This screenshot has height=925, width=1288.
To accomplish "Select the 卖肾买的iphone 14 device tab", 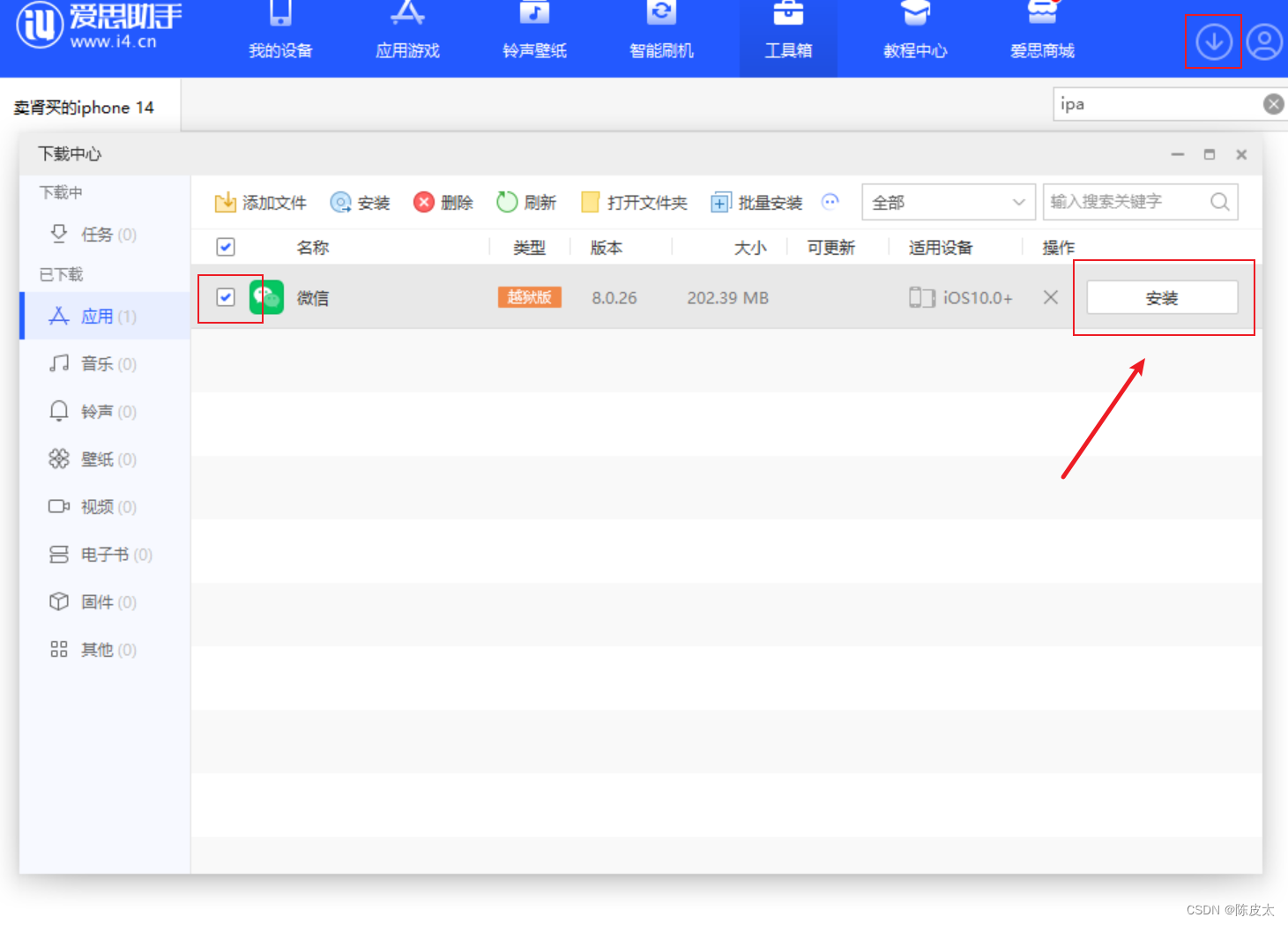I will click(90, 107).
